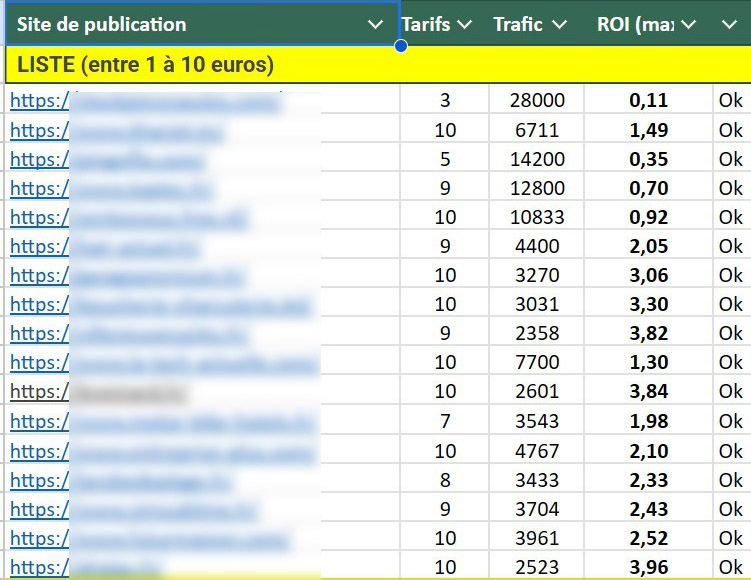The height and width of the screenshot is (580, 751).
Task: Open the Tarifs column filter dropdown
Action: (465, 24)
